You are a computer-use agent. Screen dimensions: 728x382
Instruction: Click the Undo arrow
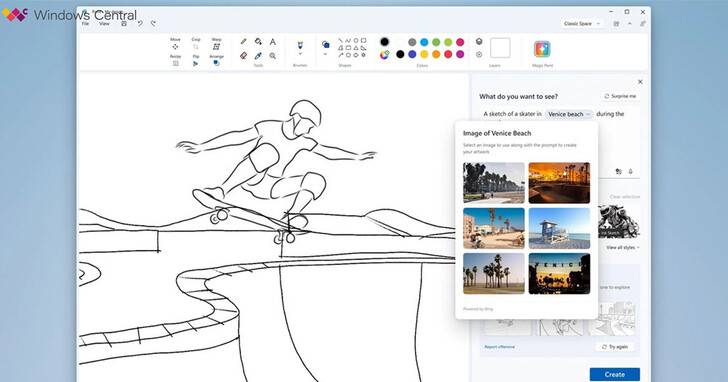coord(140,23)
